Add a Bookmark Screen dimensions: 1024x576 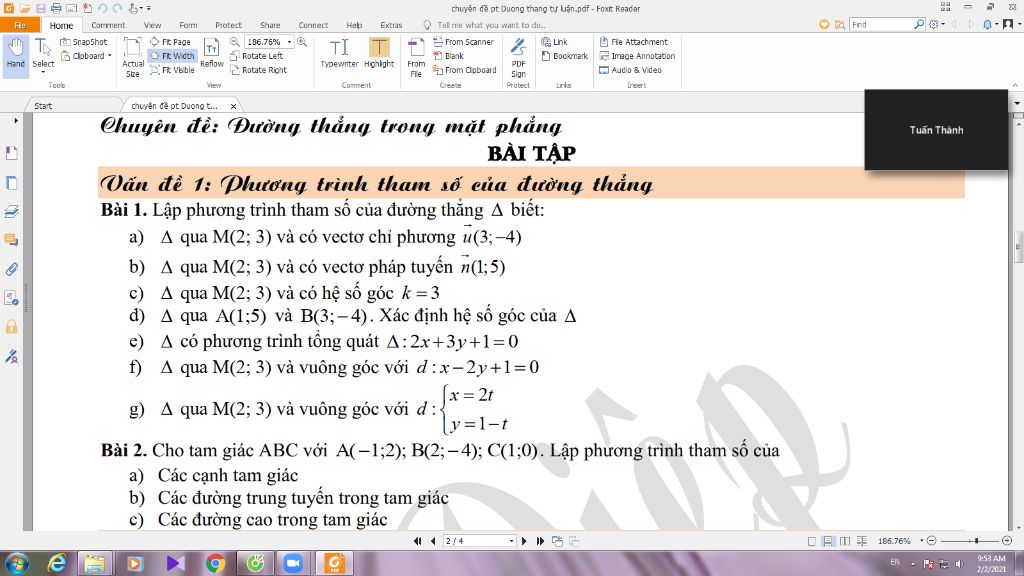565,56
